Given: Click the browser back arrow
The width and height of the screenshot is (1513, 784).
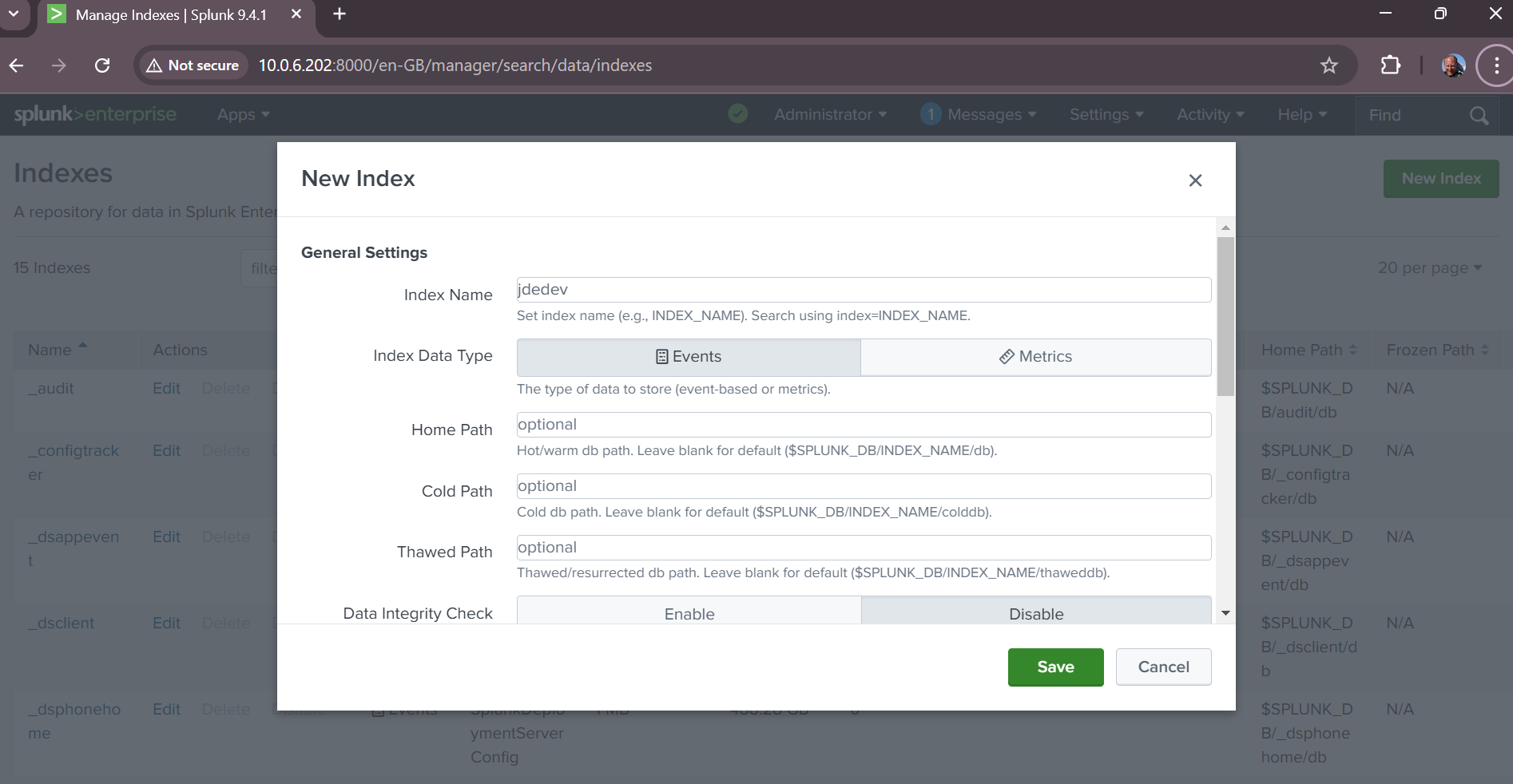Looking at the screenshot, I should (17, 65).
